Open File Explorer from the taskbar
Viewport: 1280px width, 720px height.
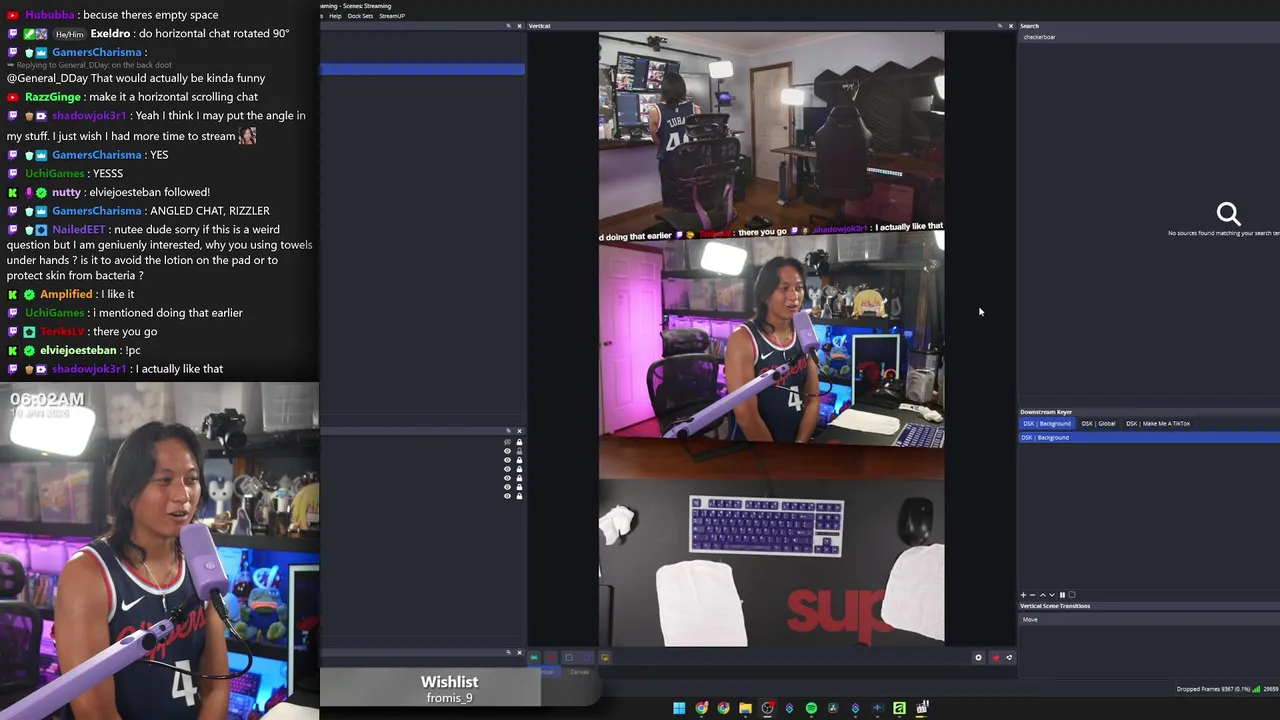click(x=745, y=708)
